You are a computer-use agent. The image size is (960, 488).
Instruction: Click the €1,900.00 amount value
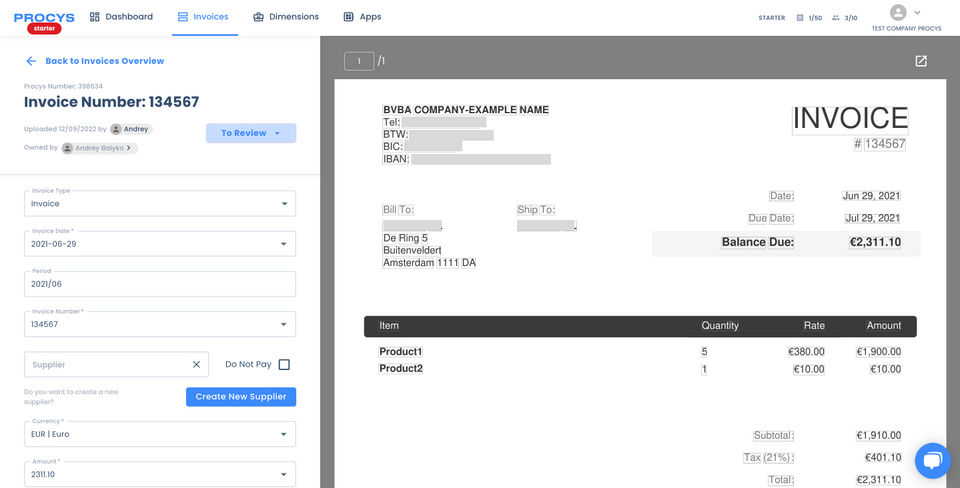click(x=879, y=352)
